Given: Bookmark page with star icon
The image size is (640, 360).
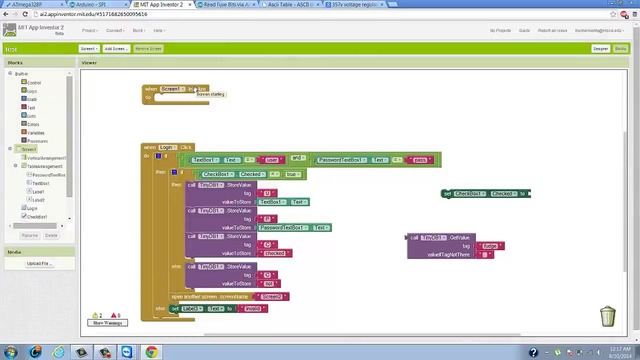Looking at the screenshot, I should (x=613, y=14).
